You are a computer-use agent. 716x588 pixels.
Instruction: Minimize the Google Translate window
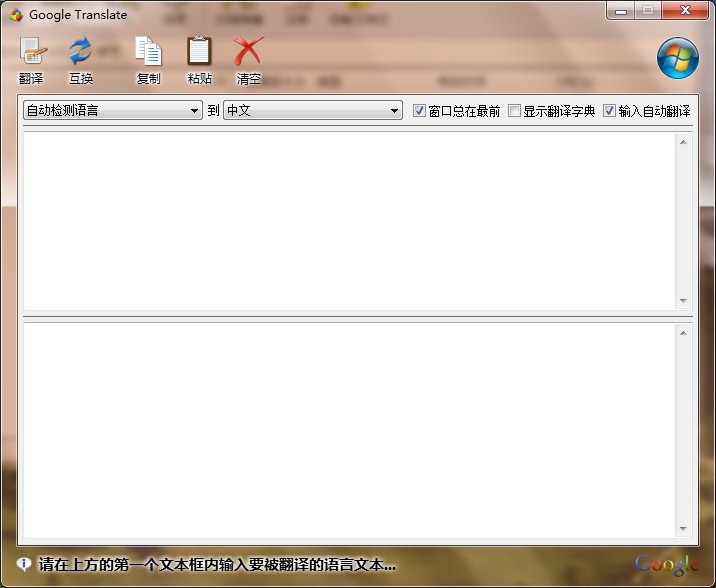click(621, 11)
